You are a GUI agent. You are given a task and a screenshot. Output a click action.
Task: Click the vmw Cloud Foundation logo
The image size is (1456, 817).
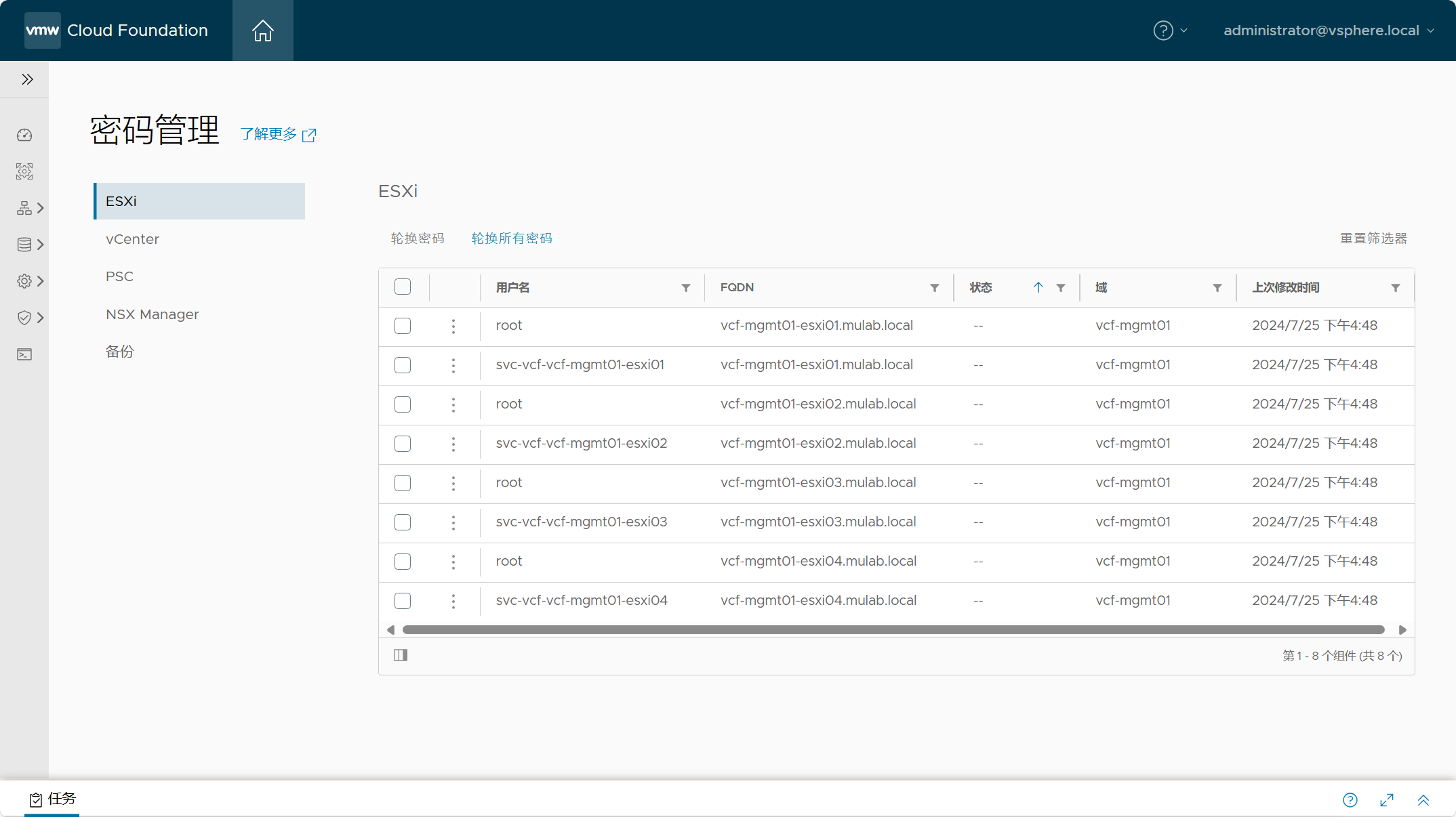(117, 30)
